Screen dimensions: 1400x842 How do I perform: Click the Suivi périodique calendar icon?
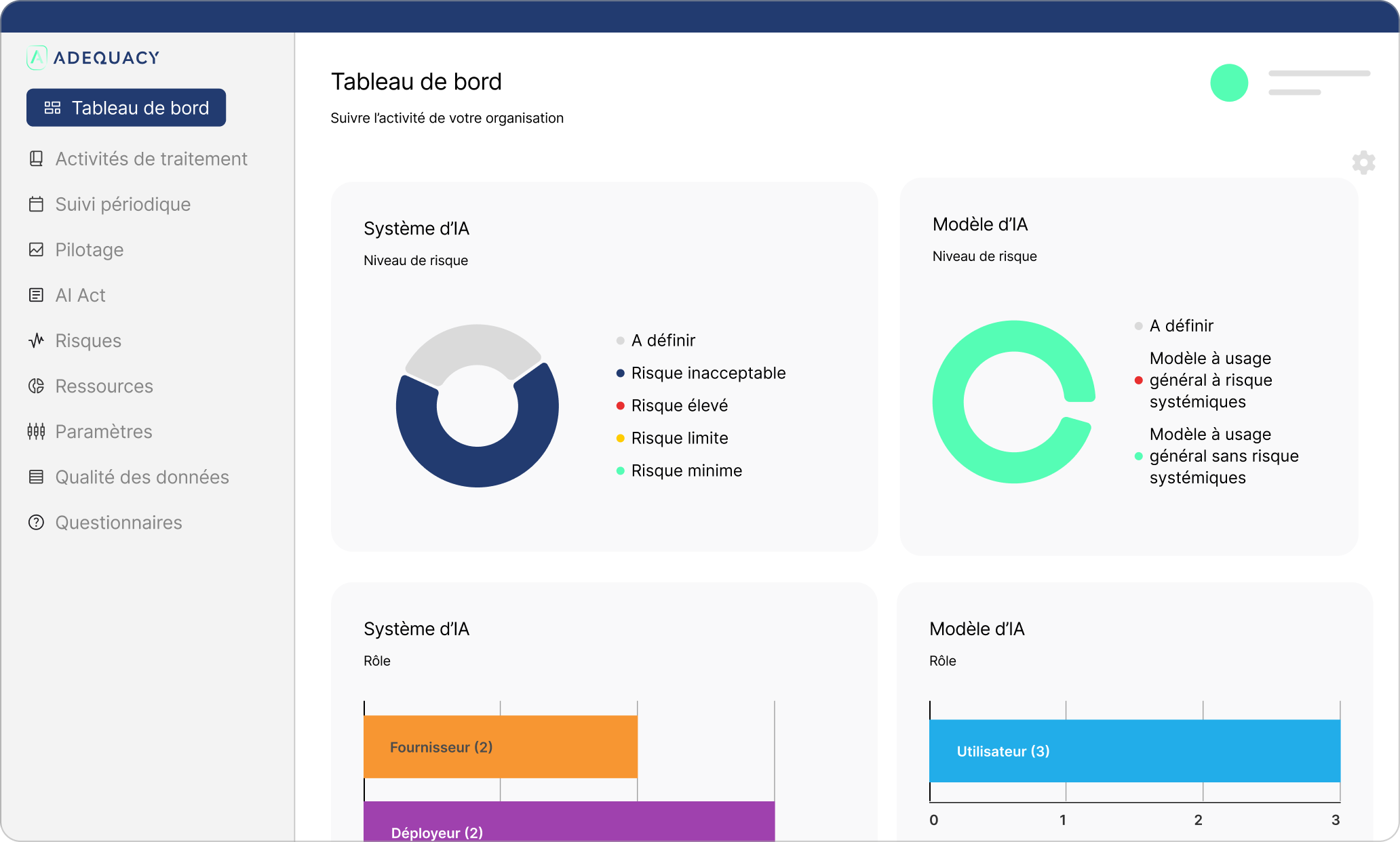[37, 204]
